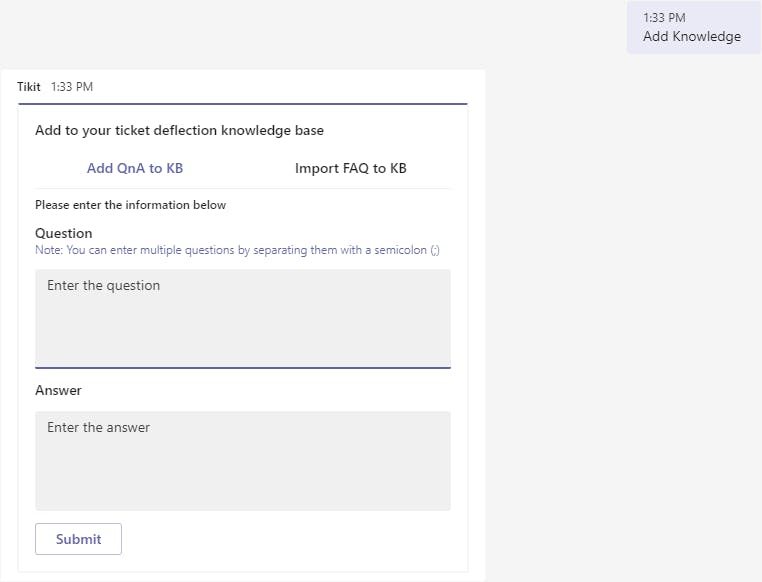Click the Tikit sender name
Screen dimensions: 762x582
pyautogui.click(x=29, y=87)
